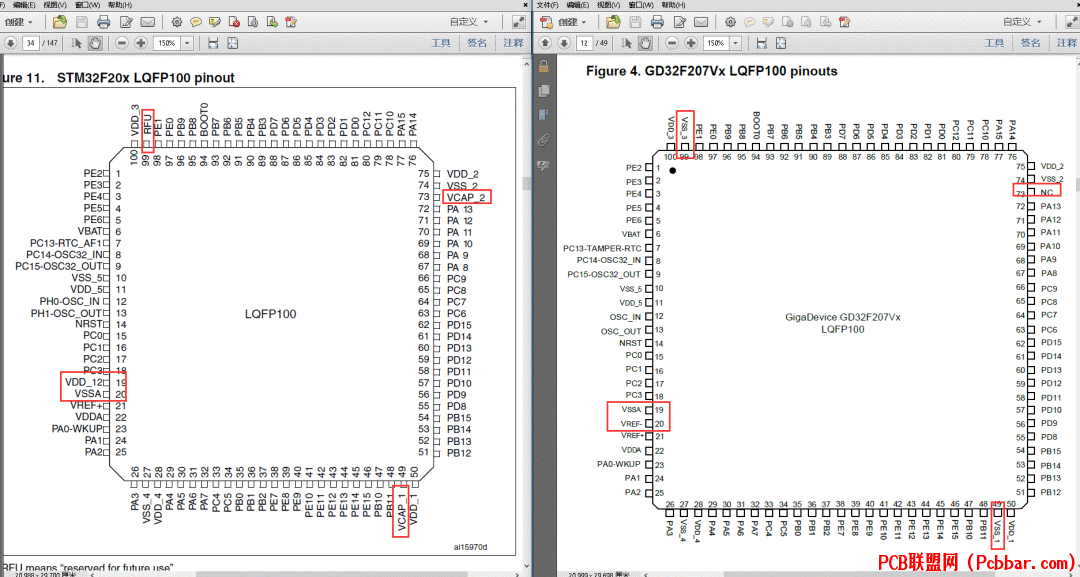Open security lock panel in right sidebar
Image resolution: width=1080 pixels, height=577 pixels.
pos(543,67)
